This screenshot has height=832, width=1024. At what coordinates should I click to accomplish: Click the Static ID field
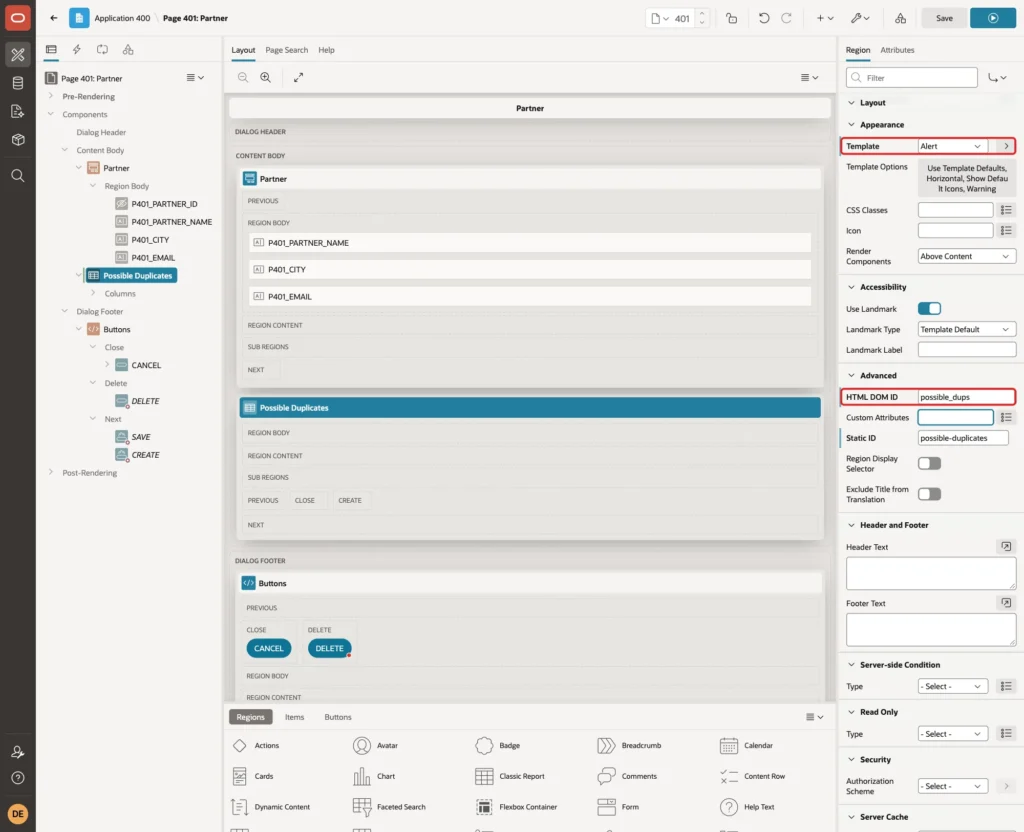(963, 438)
